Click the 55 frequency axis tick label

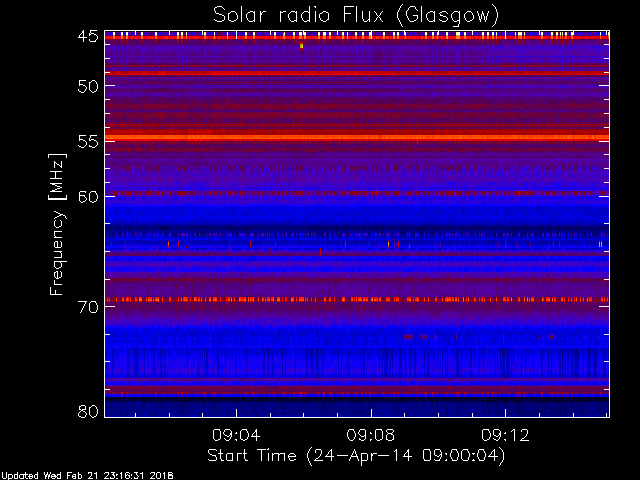[x=88, y=142]
